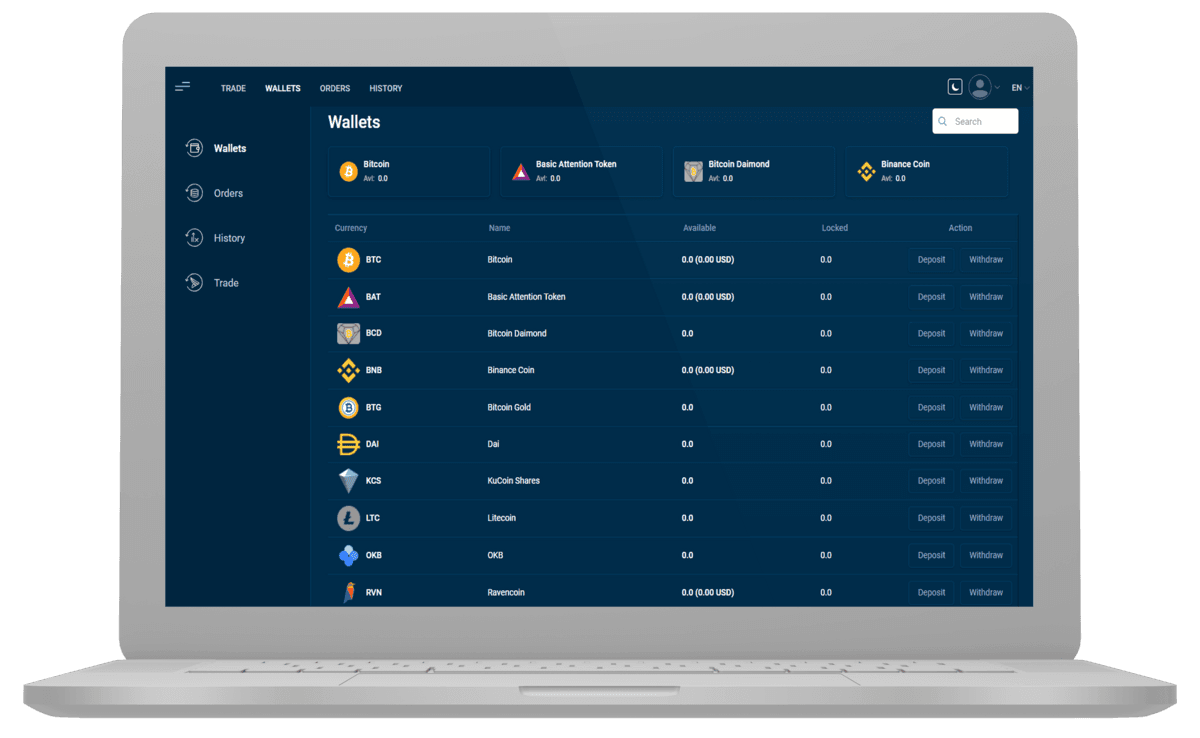This screenshot has height=738, width=1200.
Task: Click Binance Coin card icon
Action: pyautogui.click(x=866, y=172)
